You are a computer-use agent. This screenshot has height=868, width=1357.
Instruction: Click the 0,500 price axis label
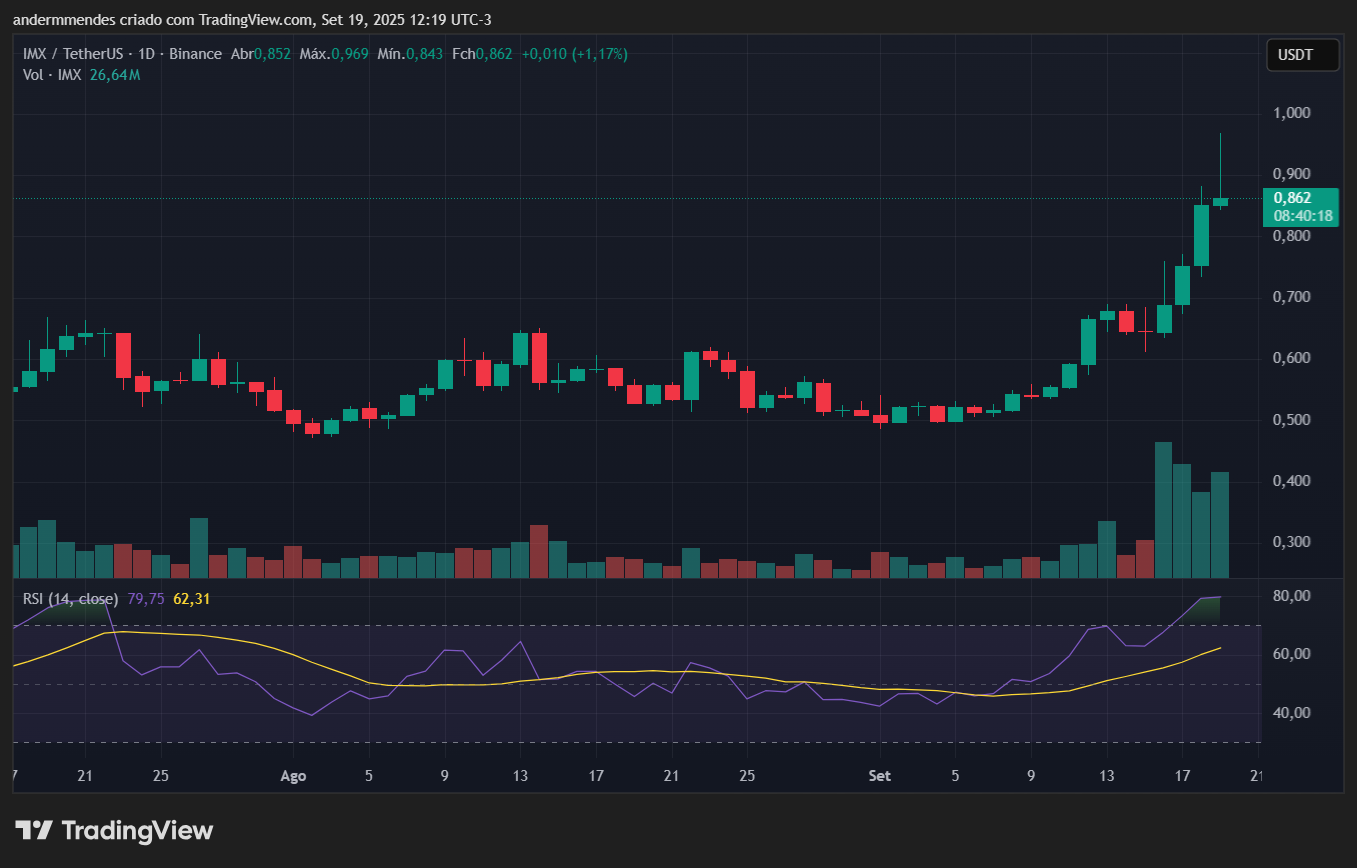(1291, 420)
